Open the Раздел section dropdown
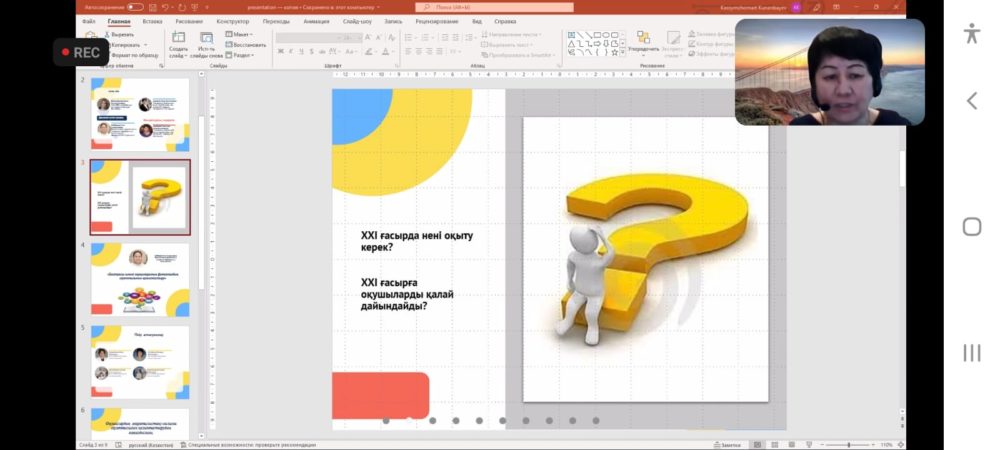This screenshot has width=1000, height=450. click(x=239, y=55)
